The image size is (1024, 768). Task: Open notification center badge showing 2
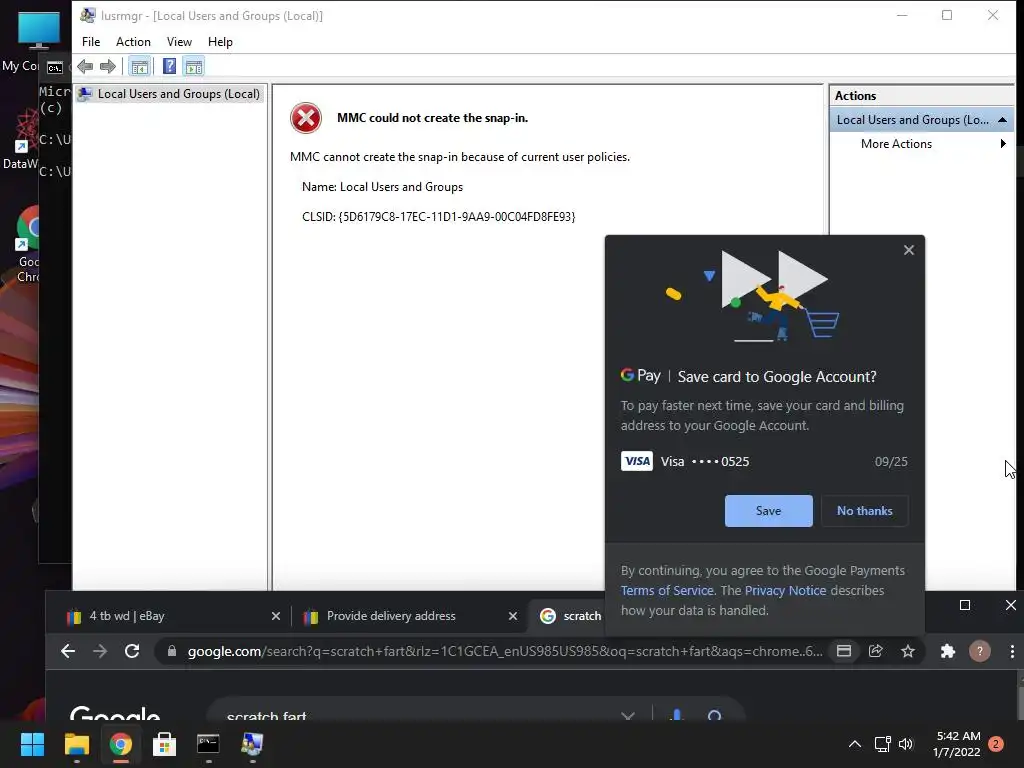(996, 744)
